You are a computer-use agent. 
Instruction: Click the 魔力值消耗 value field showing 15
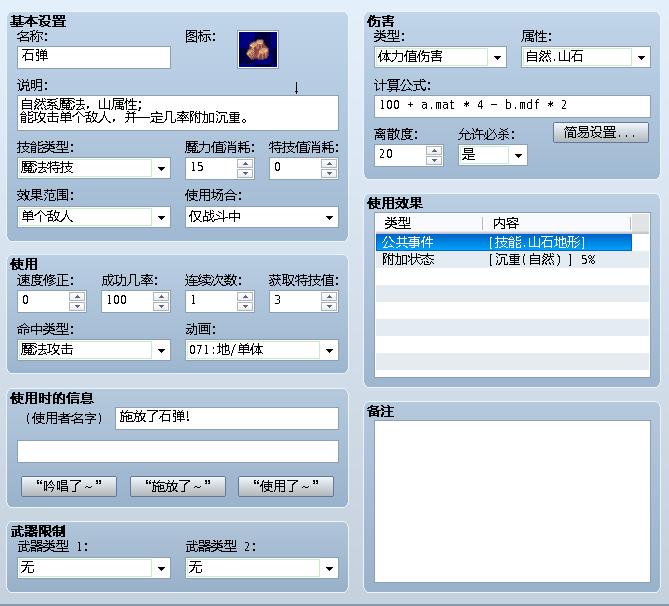click(212, 168)
